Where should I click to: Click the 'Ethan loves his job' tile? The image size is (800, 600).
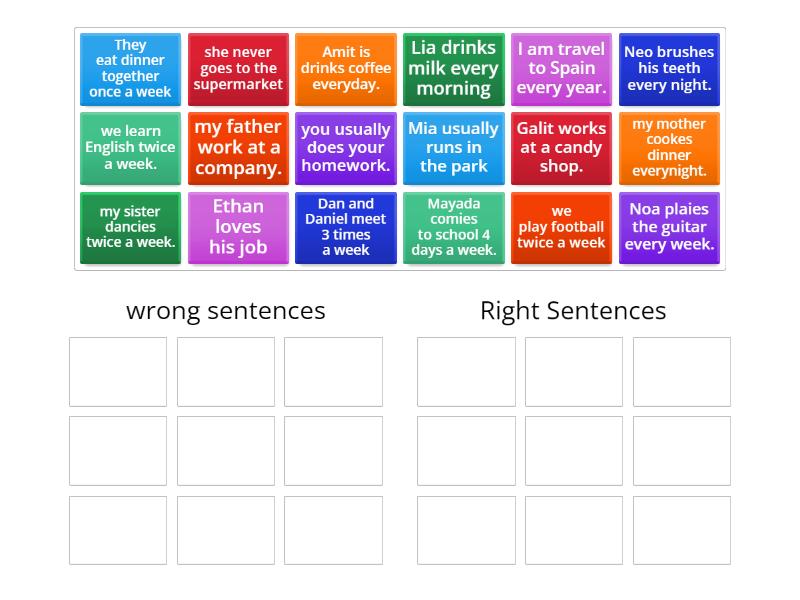[238, 227]
